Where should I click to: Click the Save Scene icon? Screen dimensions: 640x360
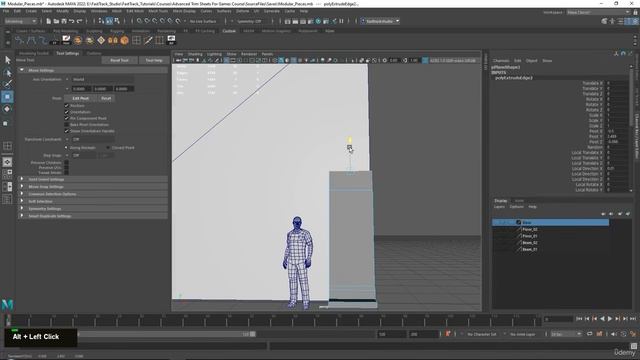tap(64, 21)
